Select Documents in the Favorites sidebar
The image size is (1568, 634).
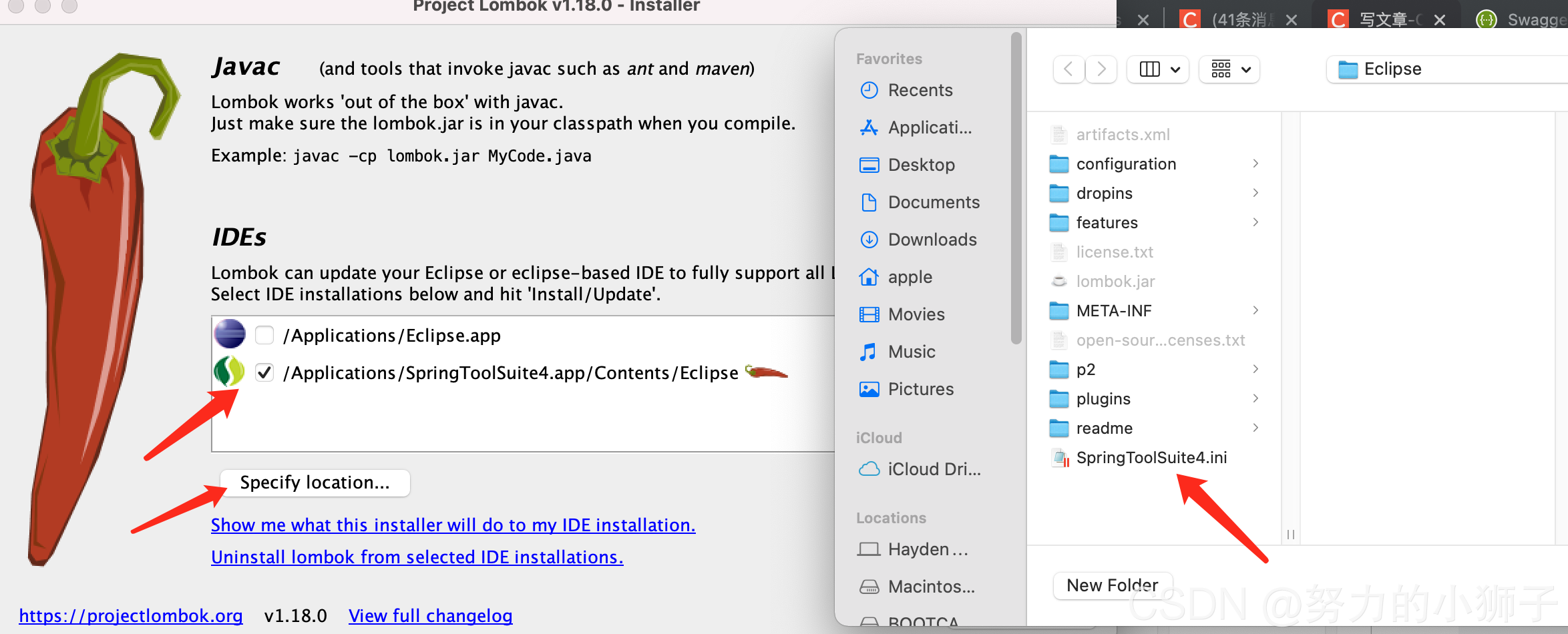(934, 202)
